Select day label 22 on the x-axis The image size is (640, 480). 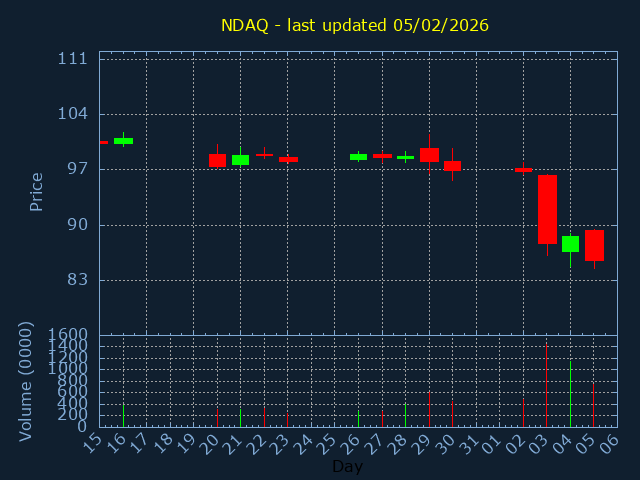pos(257,444)
